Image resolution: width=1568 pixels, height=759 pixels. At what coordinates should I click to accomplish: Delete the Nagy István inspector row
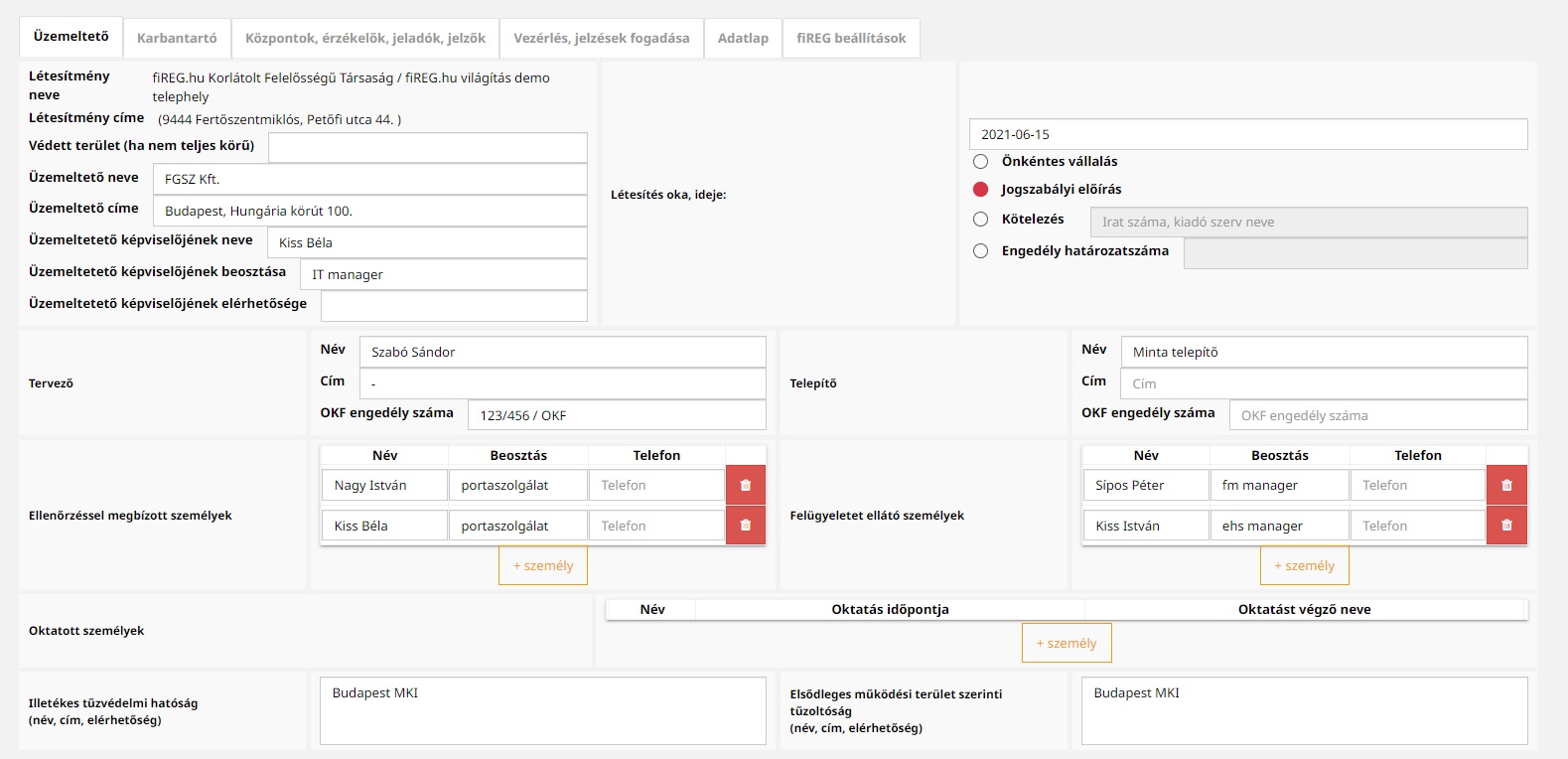[746, 485]
